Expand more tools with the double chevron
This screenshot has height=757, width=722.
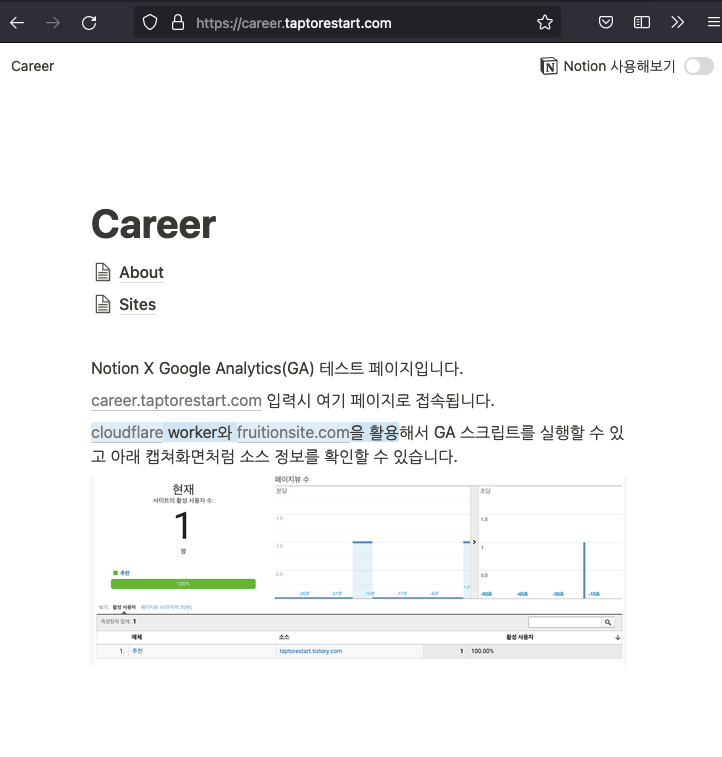(677, 22)
